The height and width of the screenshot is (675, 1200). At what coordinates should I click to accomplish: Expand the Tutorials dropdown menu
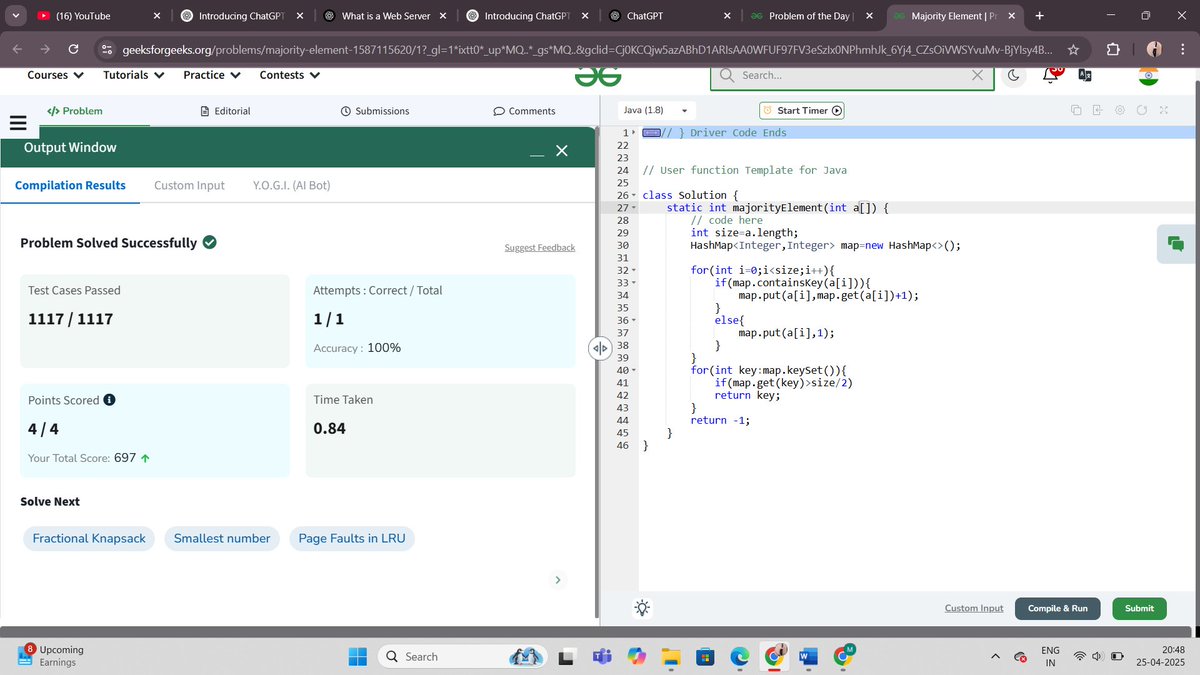tap(134, 75)
